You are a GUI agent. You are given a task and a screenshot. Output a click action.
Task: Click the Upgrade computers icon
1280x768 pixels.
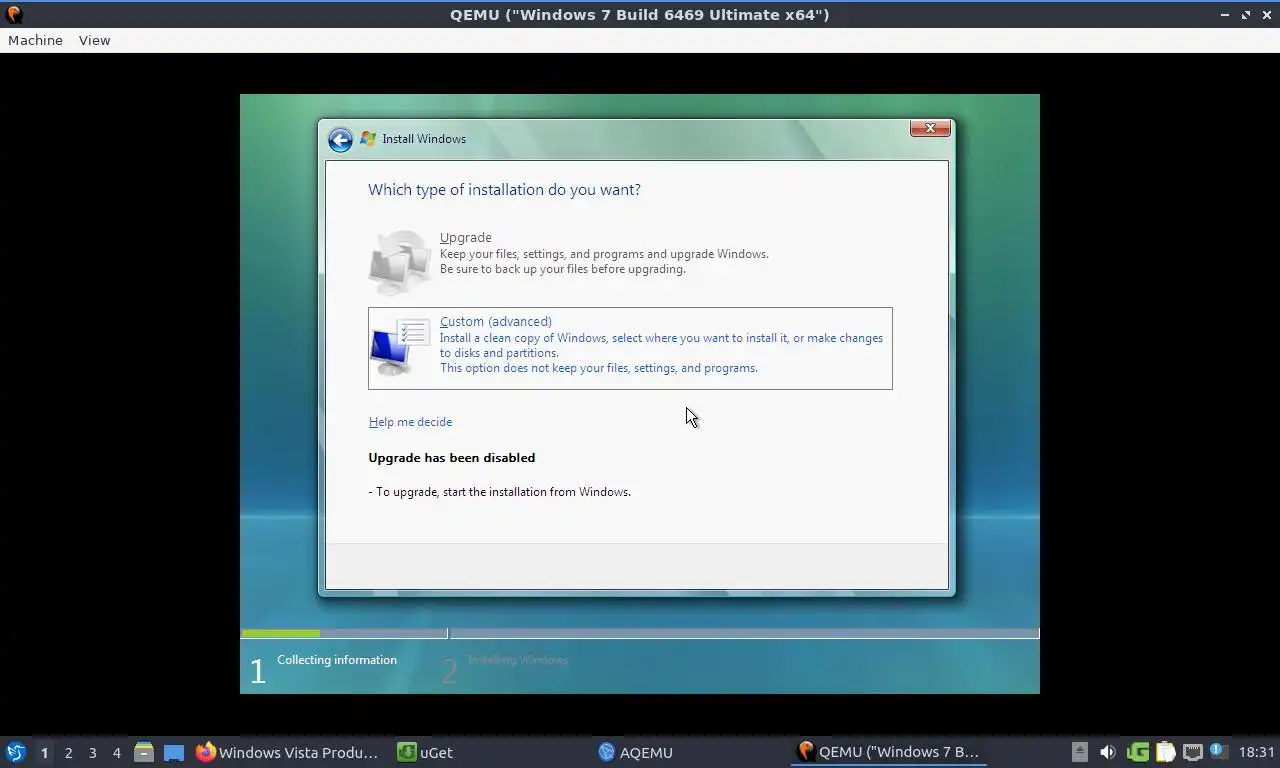[x=400, y=262]
